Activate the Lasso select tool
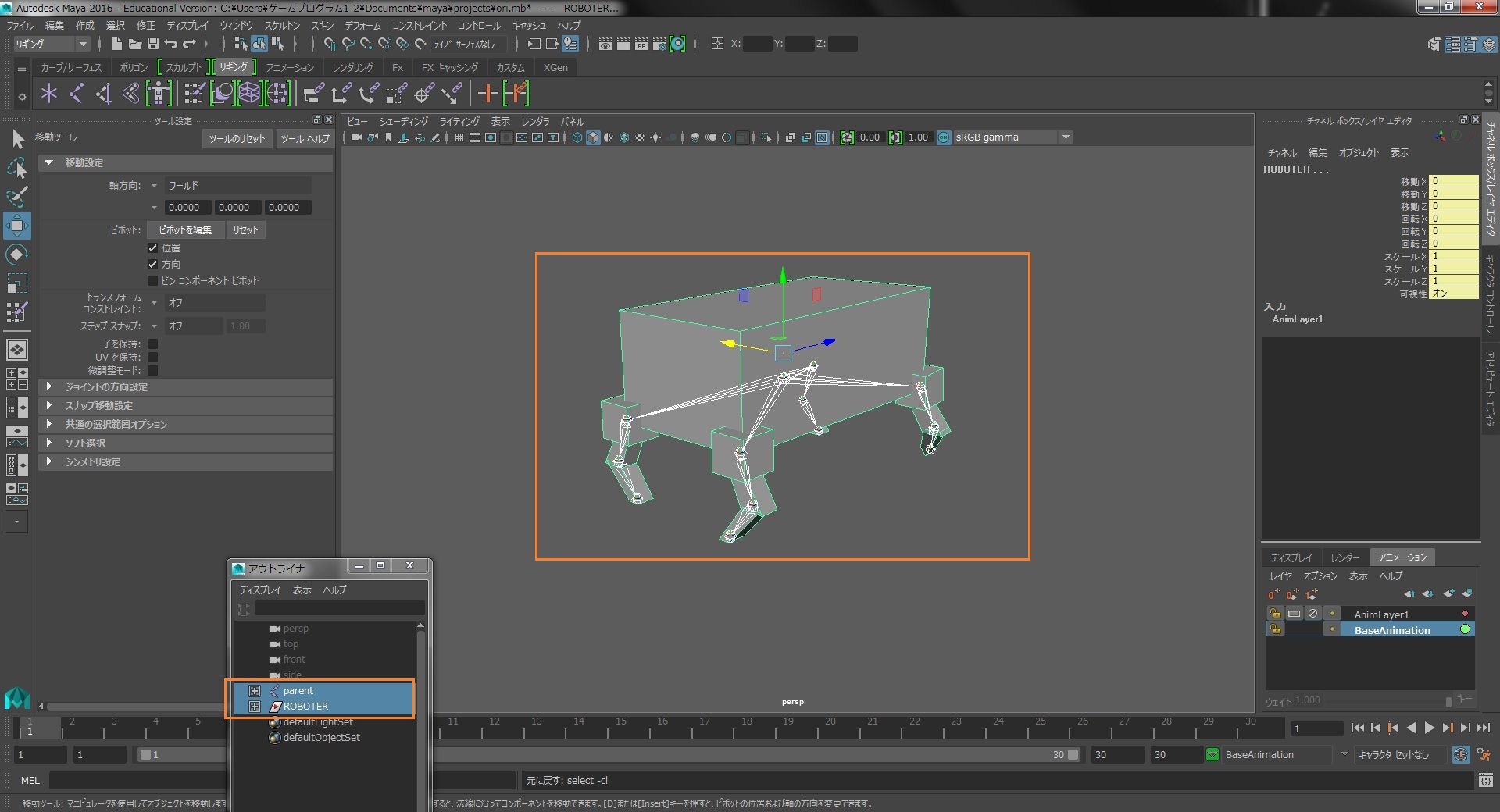The image size is (1500, 812). 17,168
